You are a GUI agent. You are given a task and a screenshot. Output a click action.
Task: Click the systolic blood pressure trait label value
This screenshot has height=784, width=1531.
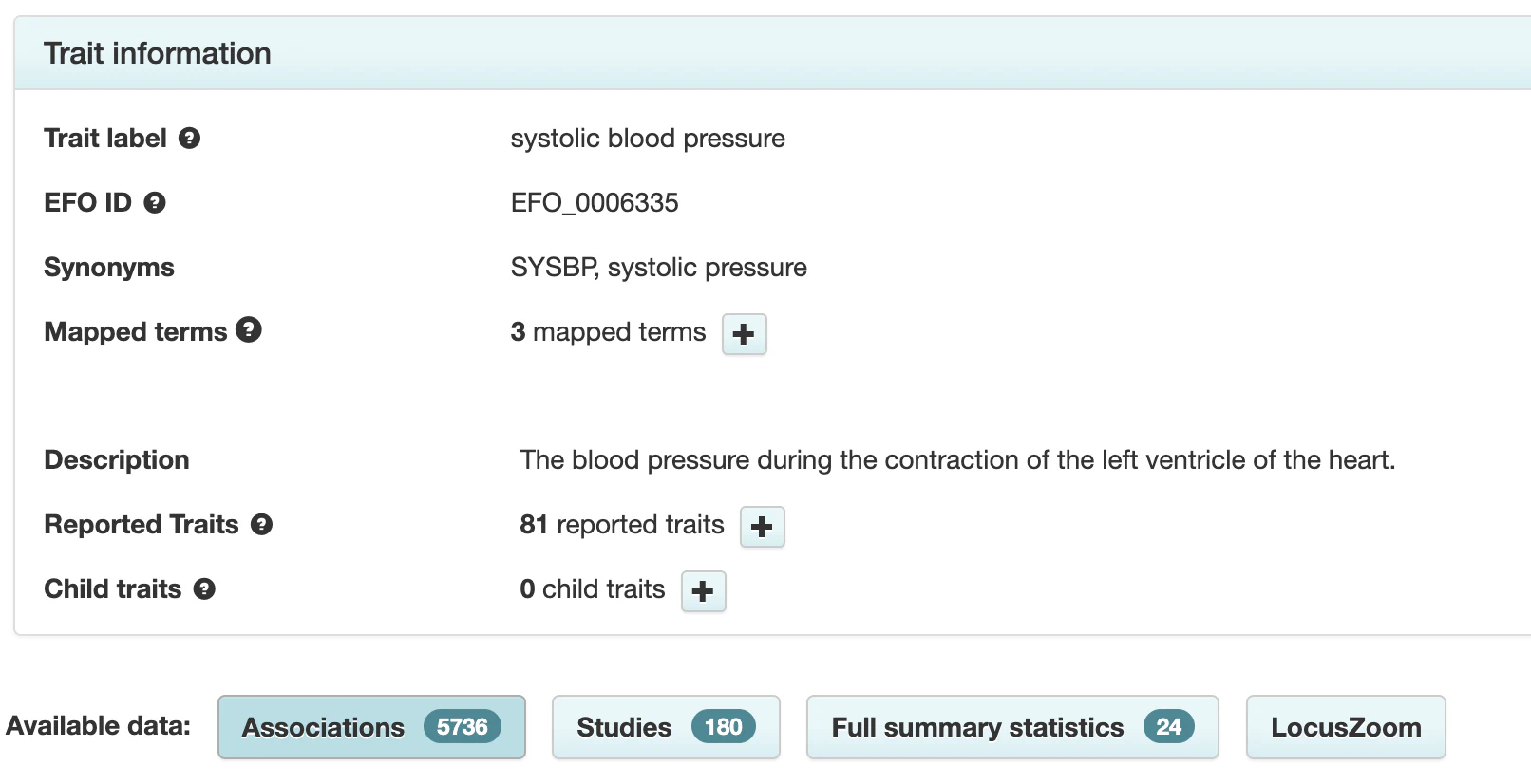tap(648, 139)
